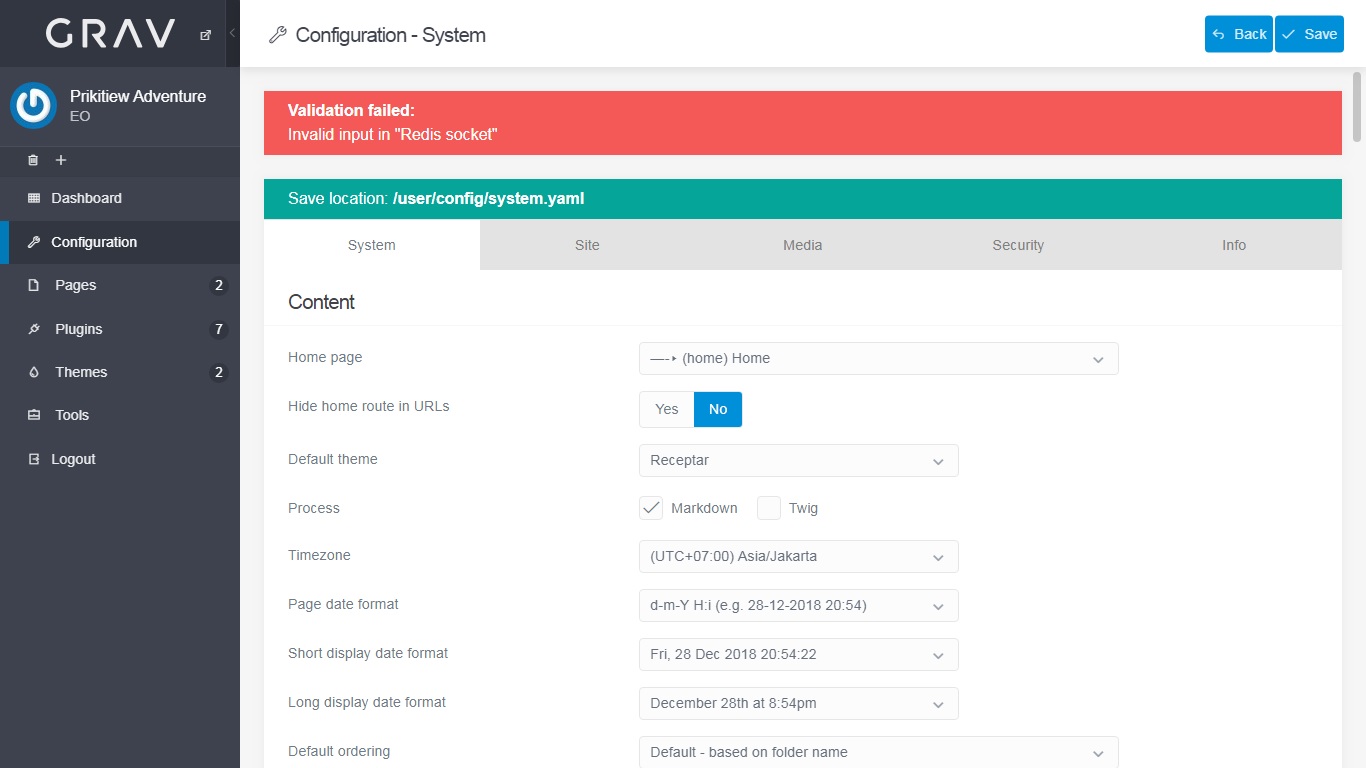Click the Content section heading

point(321,302)
